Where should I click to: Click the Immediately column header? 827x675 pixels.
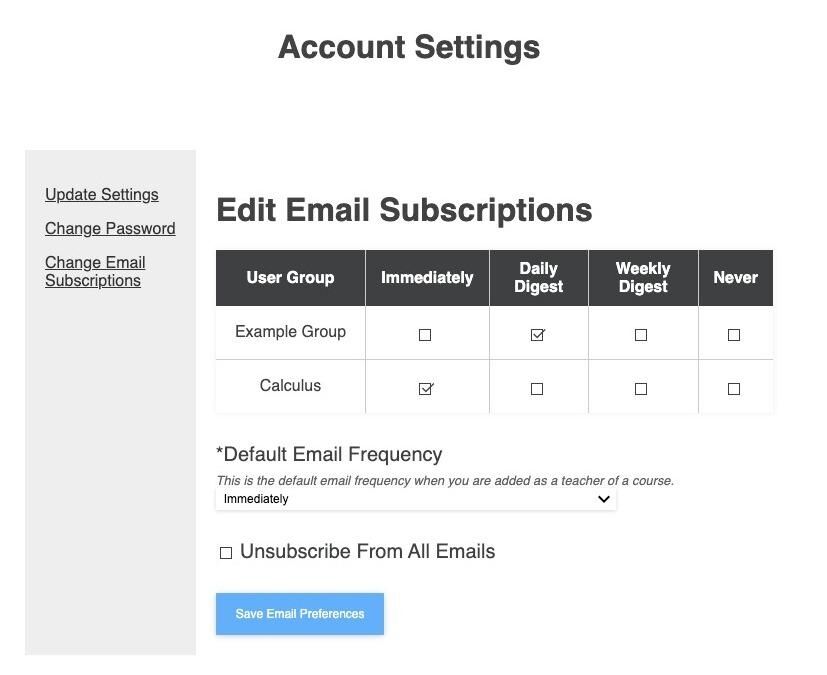[x=427, y=278]
